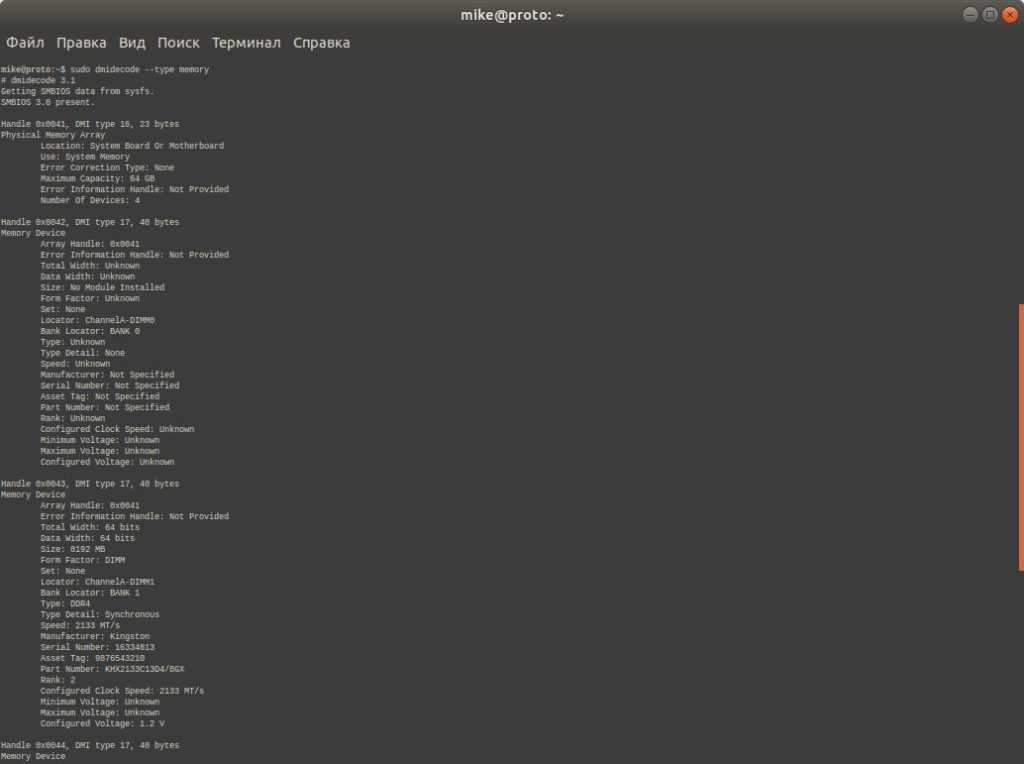This screenshot has width=1024, height=764.
Task: Click the mike@proto title bar
Action: pos(512,14)
